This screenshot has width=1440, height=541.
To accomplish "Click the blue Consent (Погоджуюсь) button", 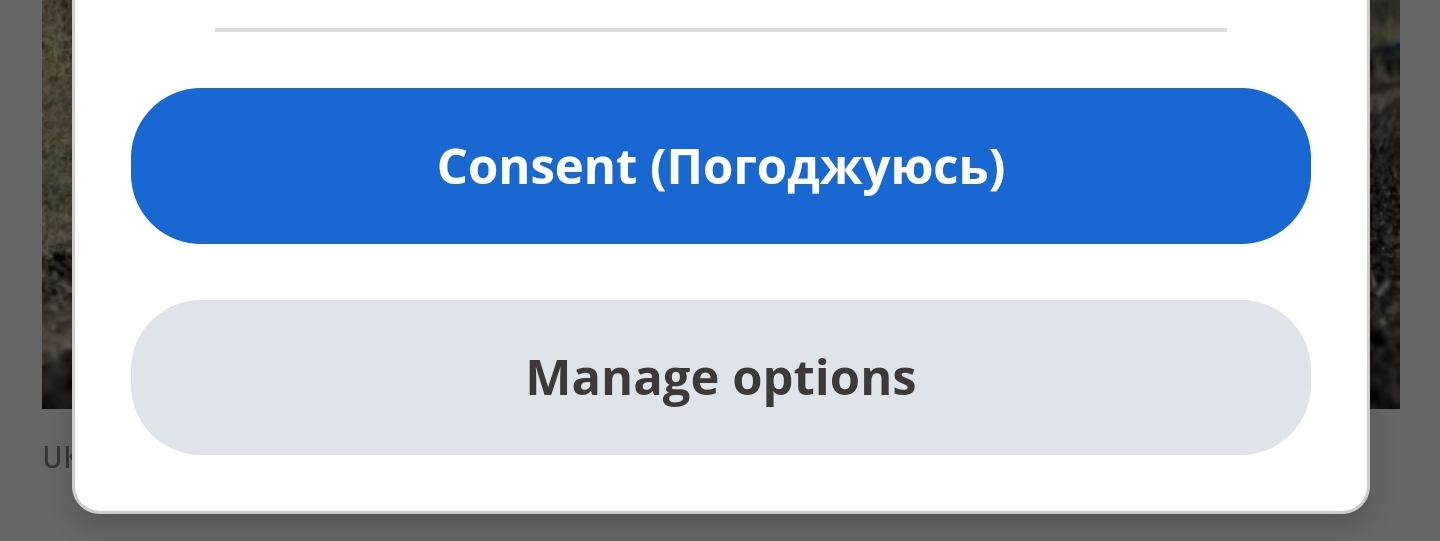I will (720, 166).
